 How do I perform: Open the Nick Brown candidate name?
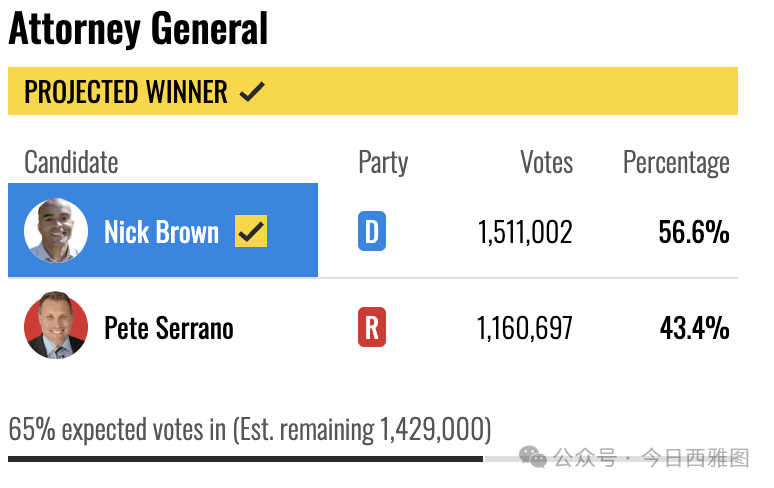(x=161, y=232)
